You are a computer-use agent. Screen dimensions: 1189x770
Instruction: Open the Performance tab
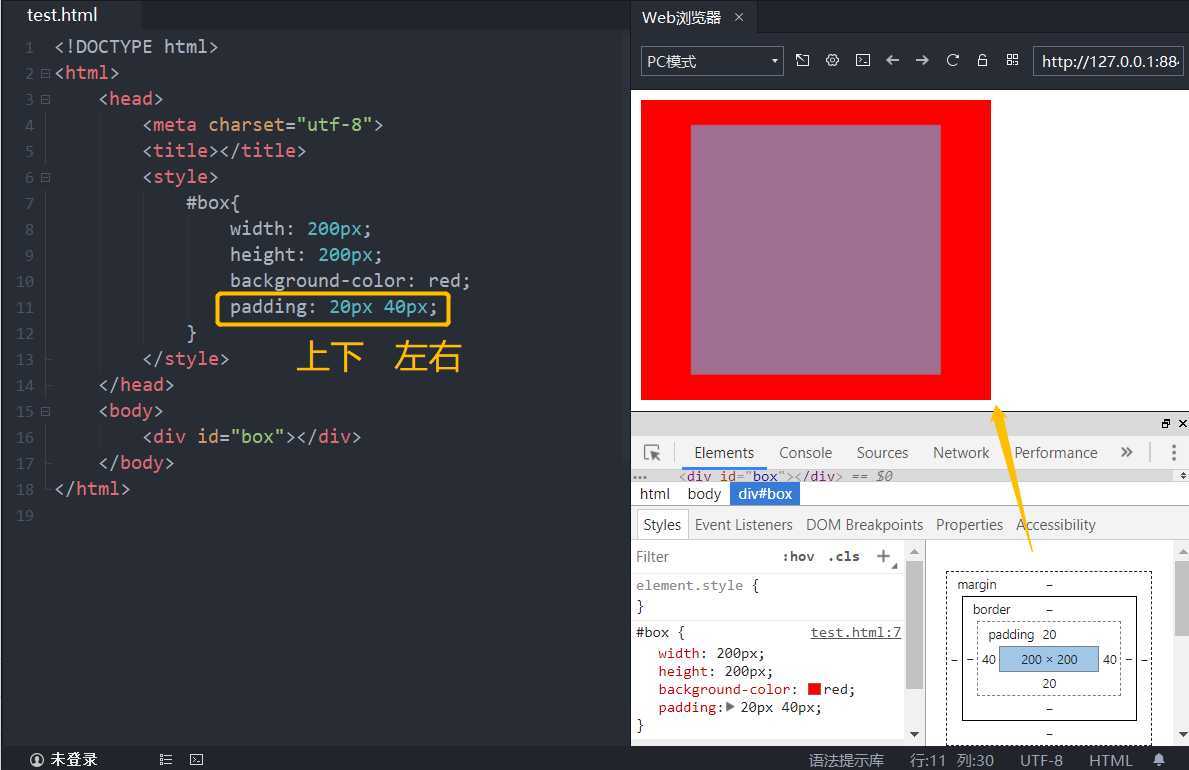coord(1056,453)
